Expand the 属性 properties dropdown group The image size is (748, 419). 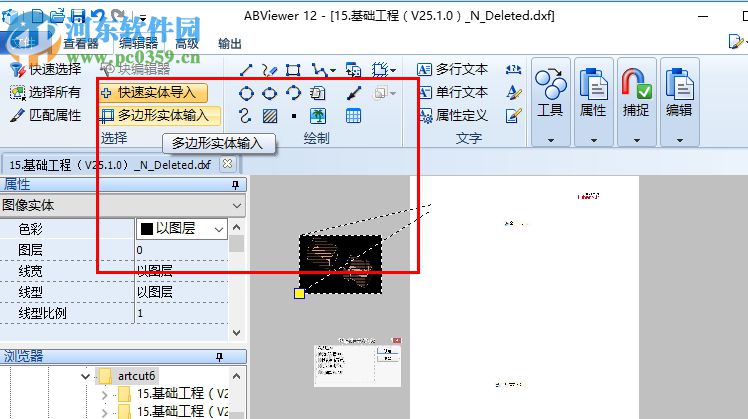pyautogui.click(x=593, y=141)
